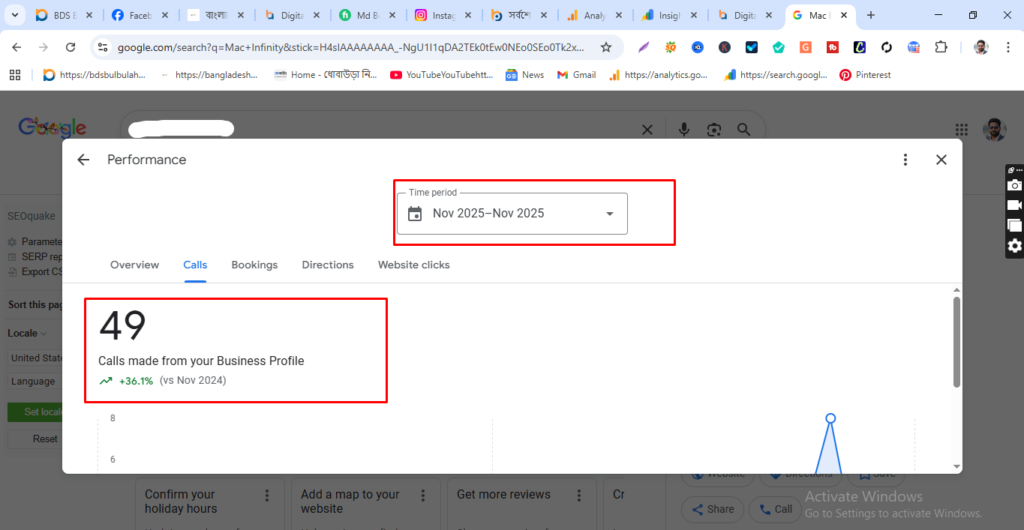Viewport: 1024px width, 530px height.
Task: Open the Language dropdown in SEOquake
Action: (35, 381)
